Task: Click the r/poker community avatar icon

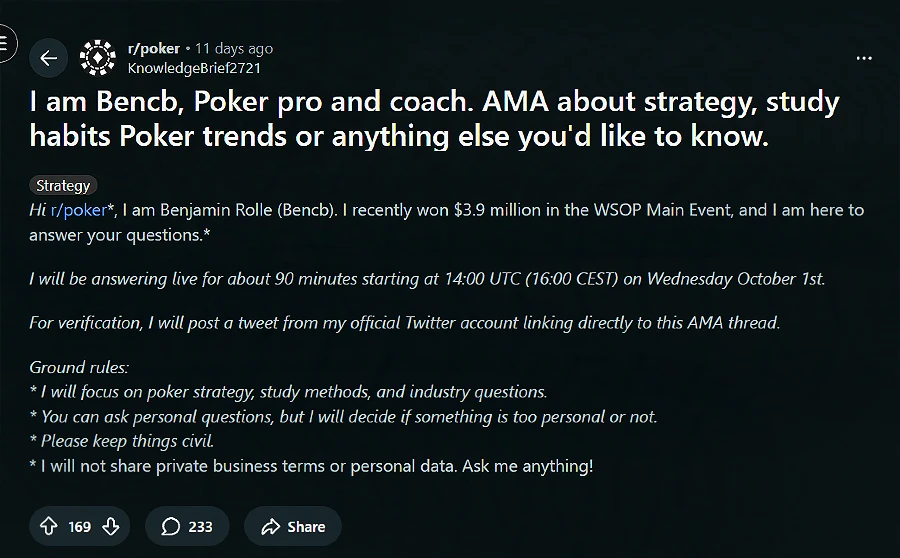Action: tap(98, 58)
